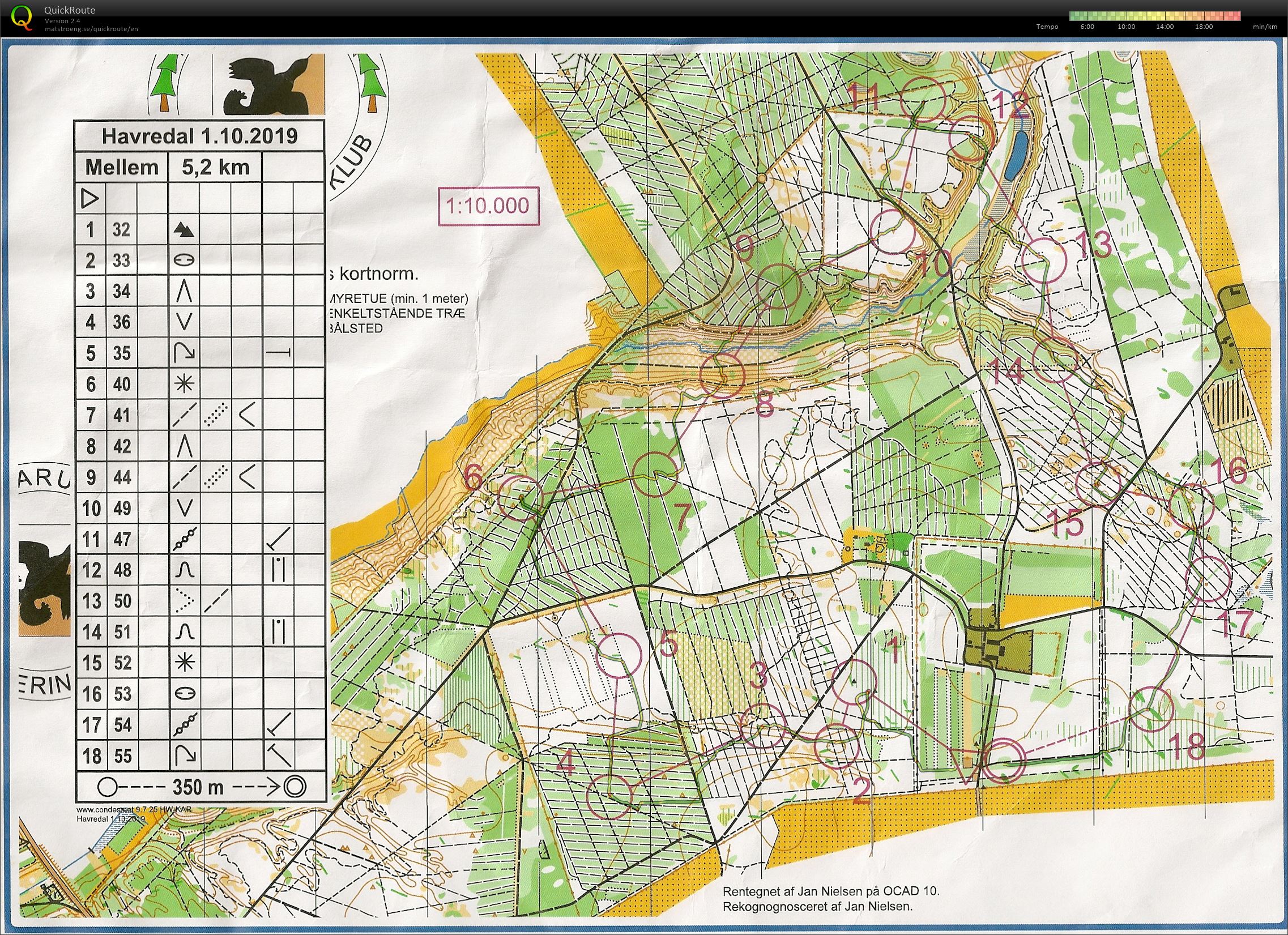Click the fence symbol in row 11 (47)
The image size is (1288, 935).
pyautogui.click(x=184, y=539)
